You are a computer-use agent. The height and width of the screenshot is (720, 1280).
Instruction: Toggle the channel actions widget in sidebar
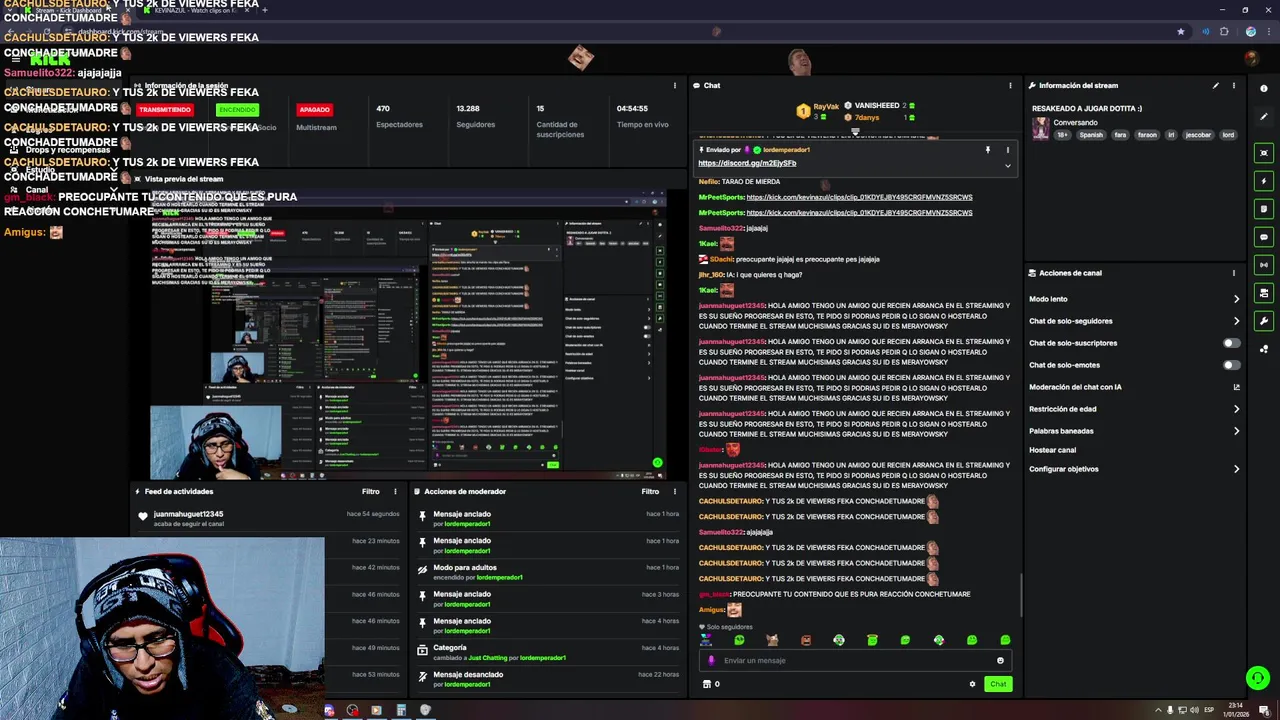coord(1264,293)
